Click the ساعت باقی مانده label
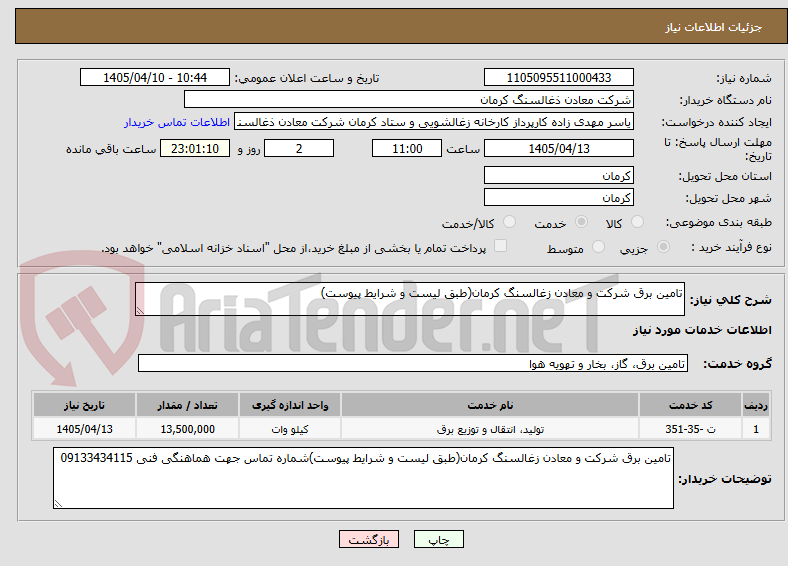 pyautogui.click(x=111, y=149)
